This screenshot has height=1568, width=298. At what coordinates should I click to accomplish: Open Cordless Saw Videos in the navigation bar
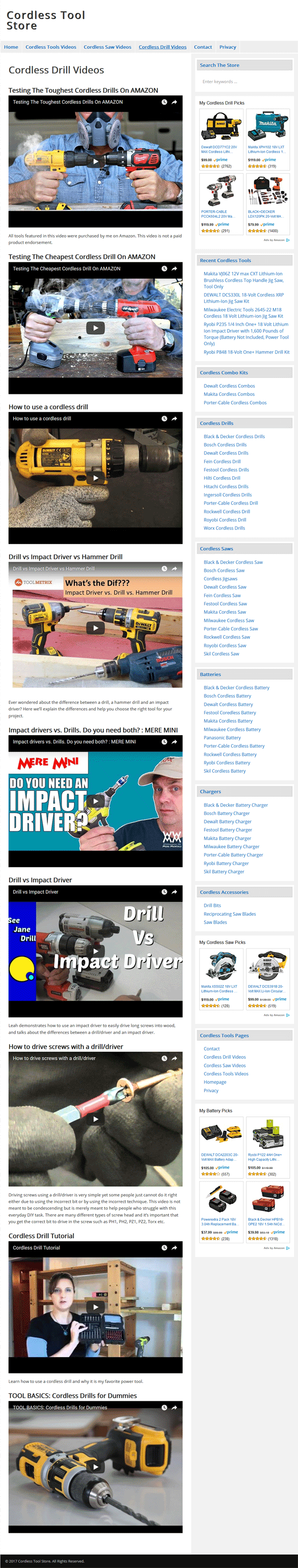[107, 47]
